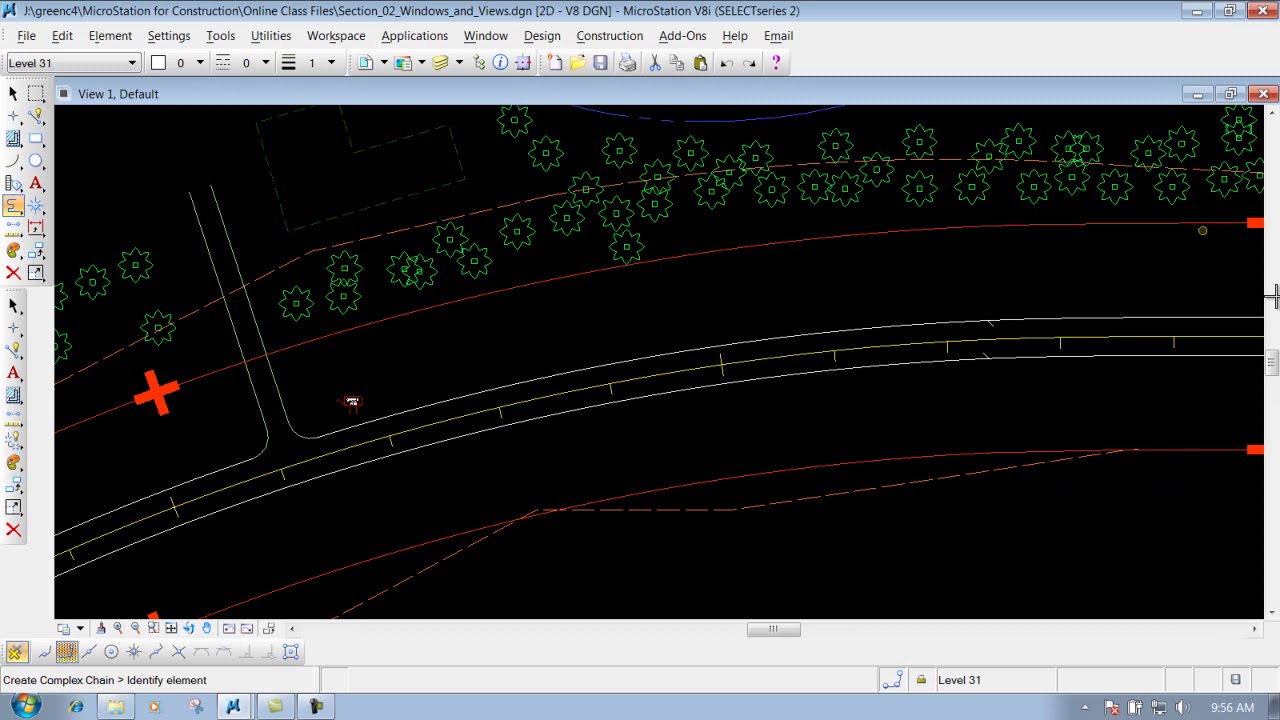This screenshot has height=720, width=1280.
Task: Select the Place Circle tool
Action: coord(36,161)
